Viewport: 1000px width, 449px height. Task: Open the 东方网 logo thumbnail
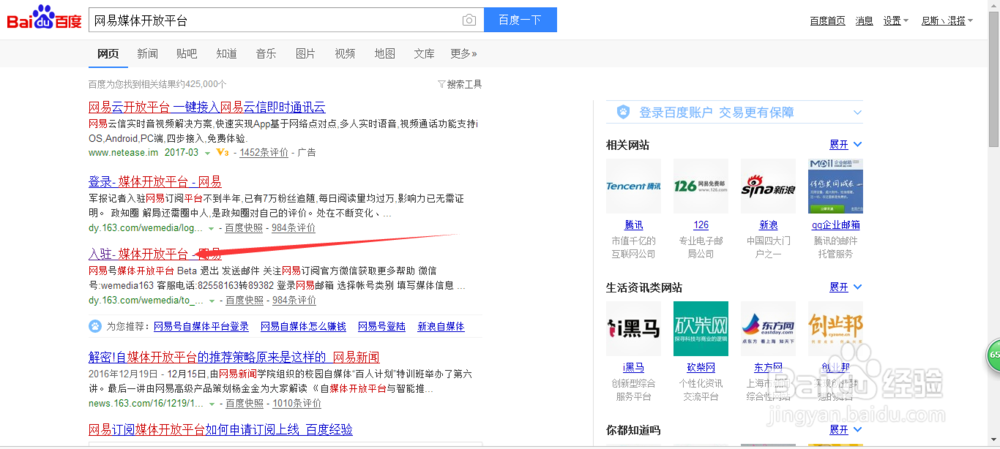(x=768, y=328)
